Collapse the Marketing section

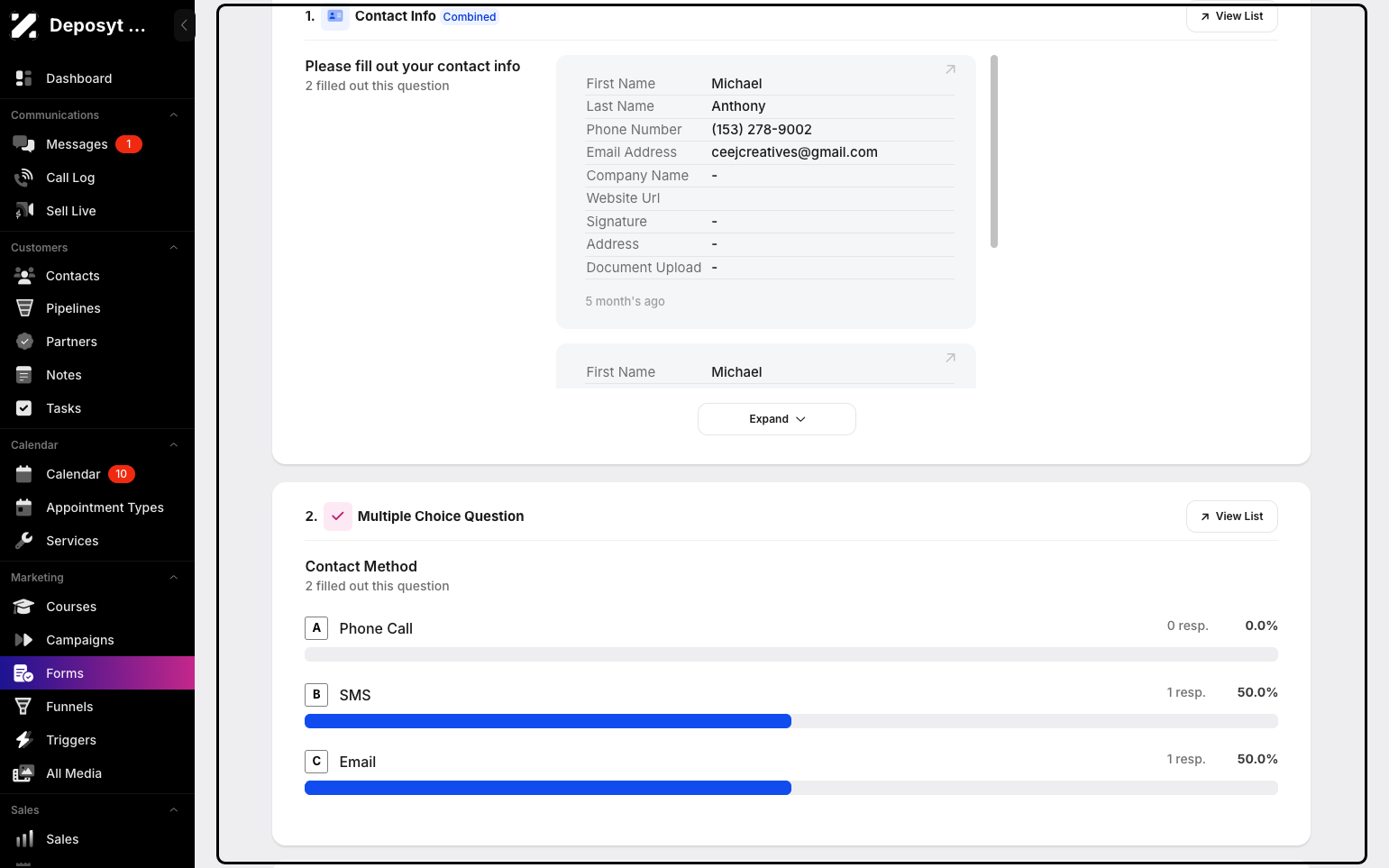[174, 578]
